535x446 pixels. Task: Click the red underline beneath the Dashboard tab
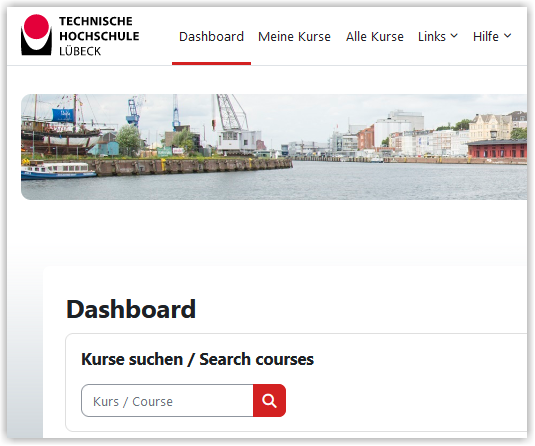click(211, 63)
